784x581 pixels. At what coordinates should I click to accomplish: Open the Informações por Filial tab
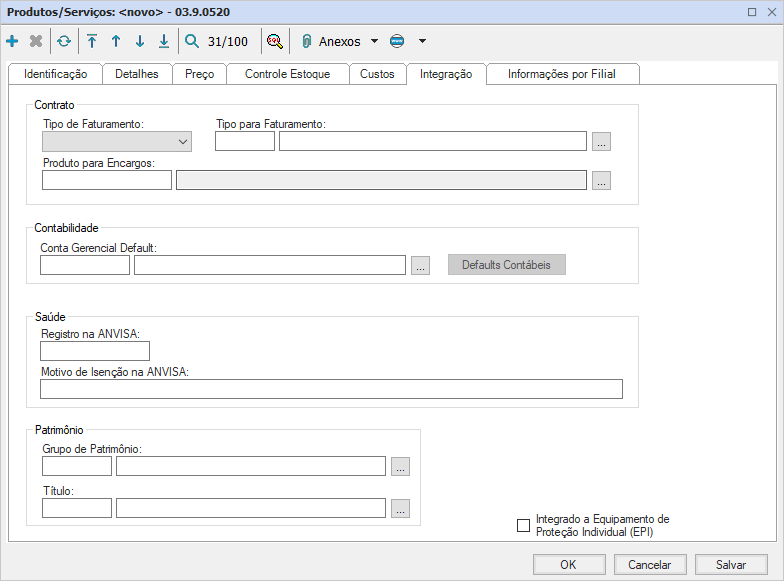click(561, 74)
